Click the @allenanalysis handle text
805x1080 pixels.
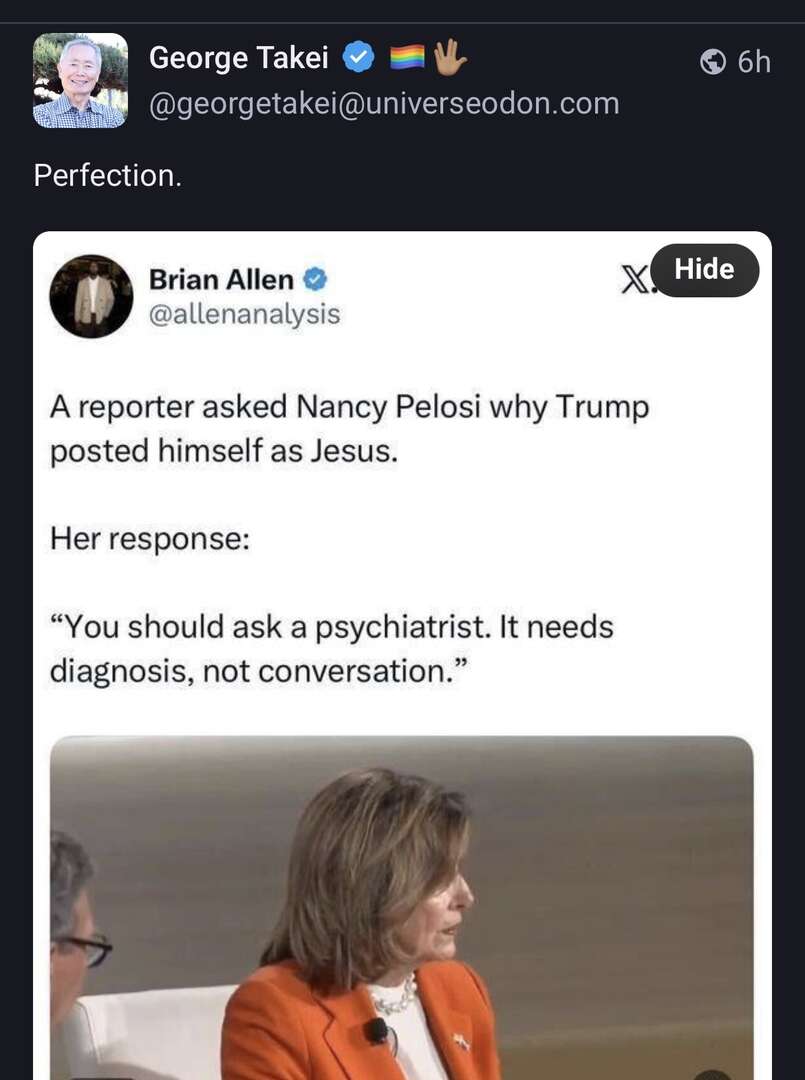[x=244, y=315]
